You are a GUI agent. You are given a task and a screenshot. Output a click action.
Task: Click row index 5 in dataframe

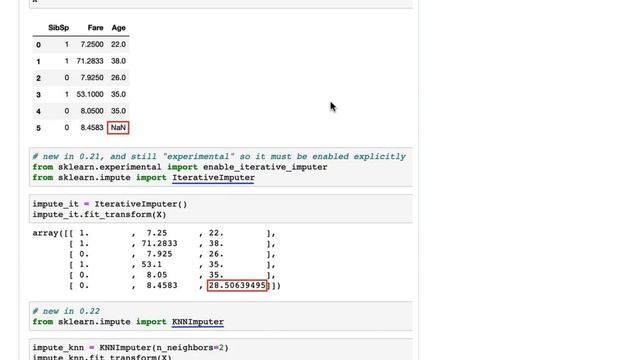38,128
